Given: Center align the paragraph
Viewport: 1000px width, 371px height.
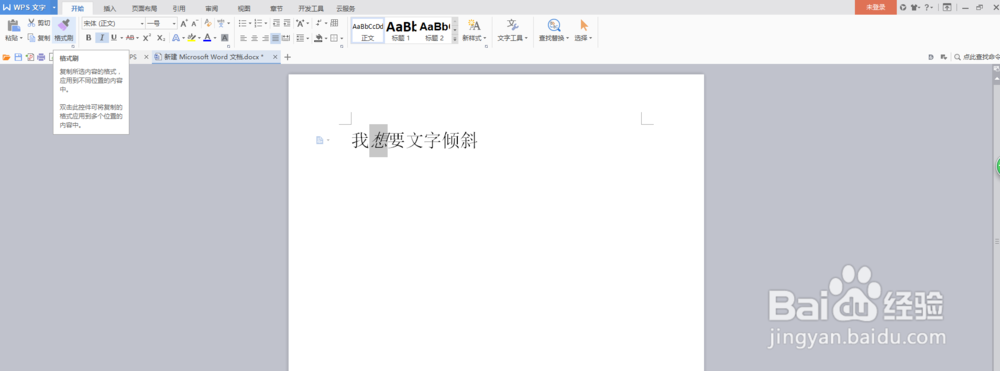Looking at the screenshot, I should (254, 38).
